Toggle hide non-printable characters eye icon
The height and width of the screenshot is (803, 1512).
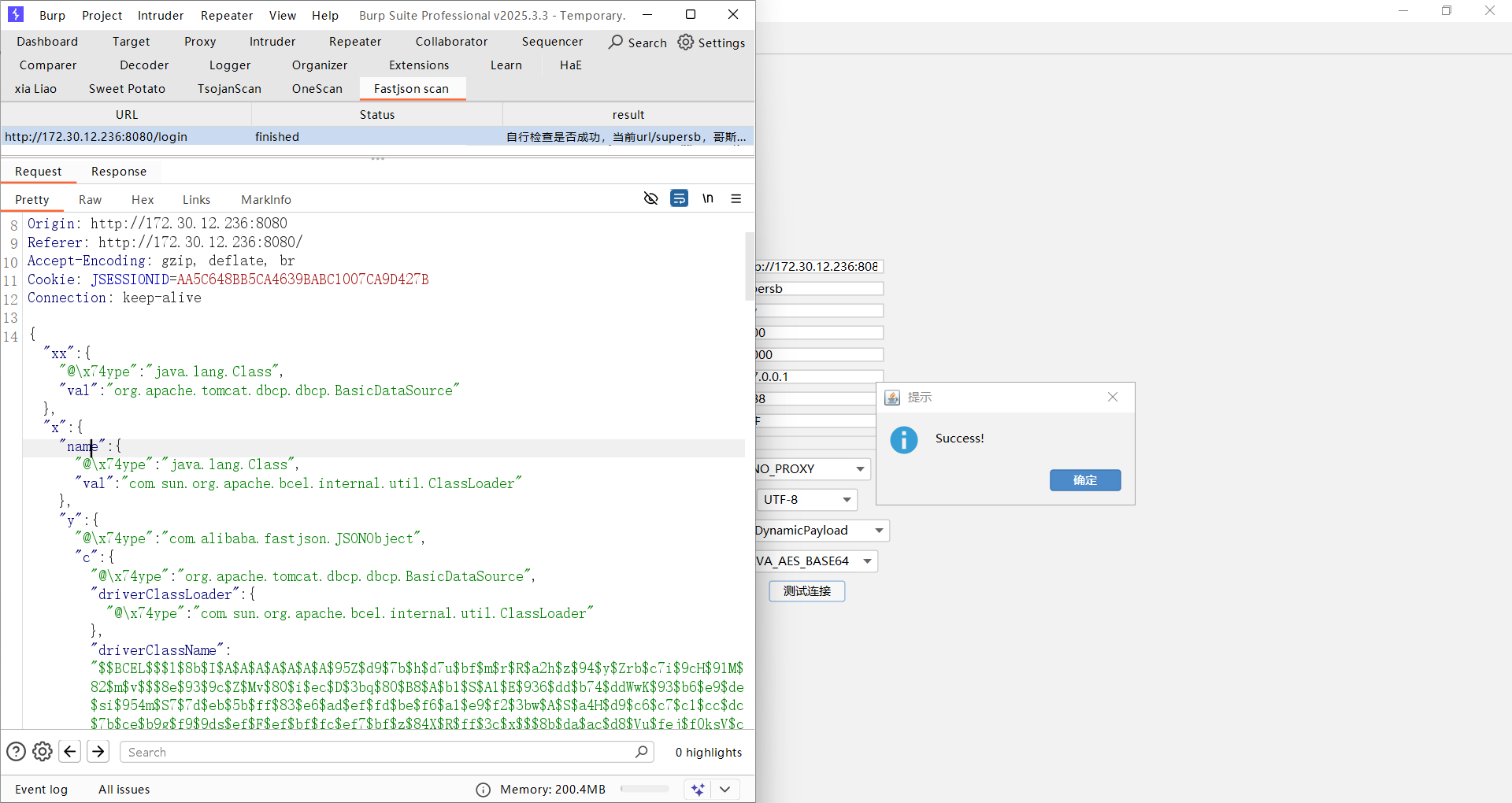coord(650,198)
